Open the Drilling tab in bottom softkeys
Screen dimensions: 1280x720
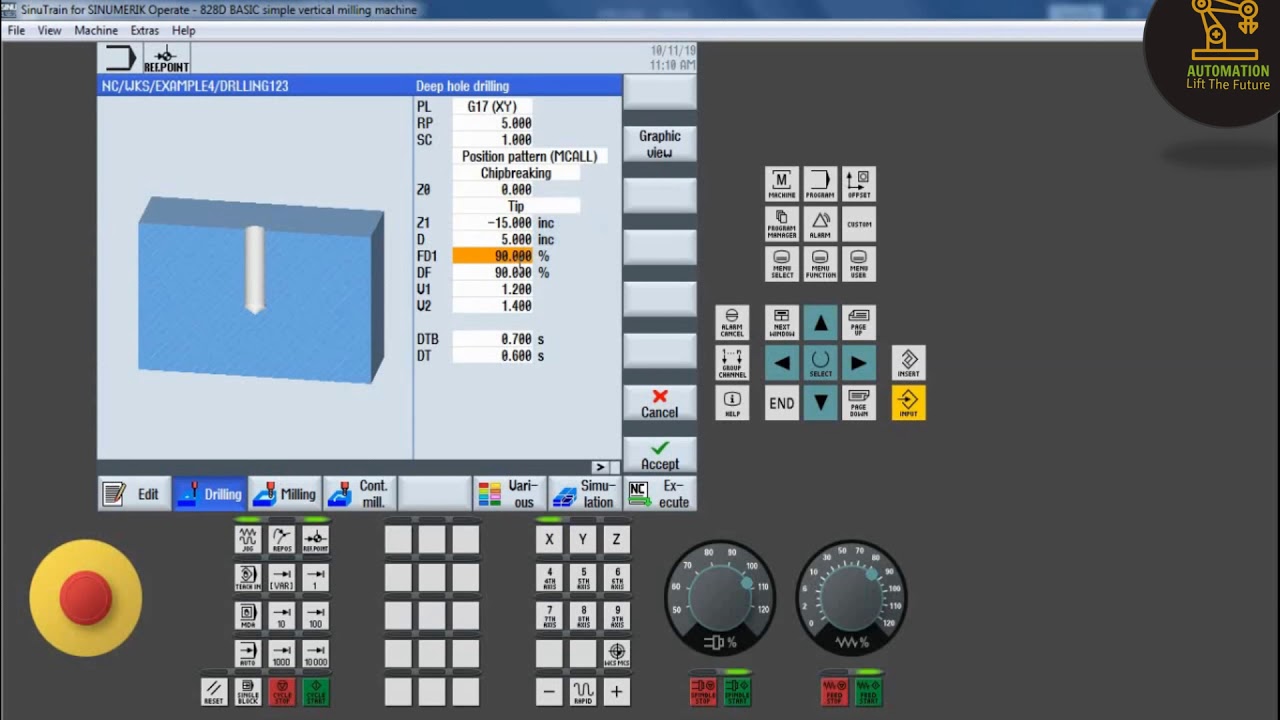[x=210, y=494]
